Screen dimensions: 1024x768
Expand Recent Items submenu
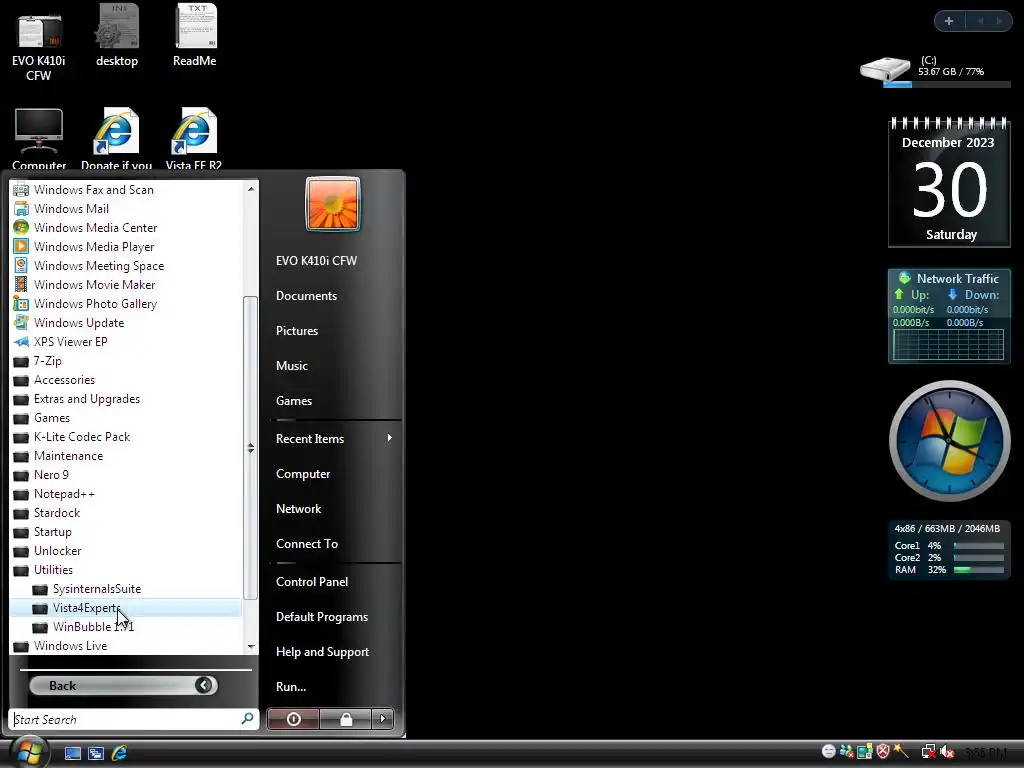[335, 439]
